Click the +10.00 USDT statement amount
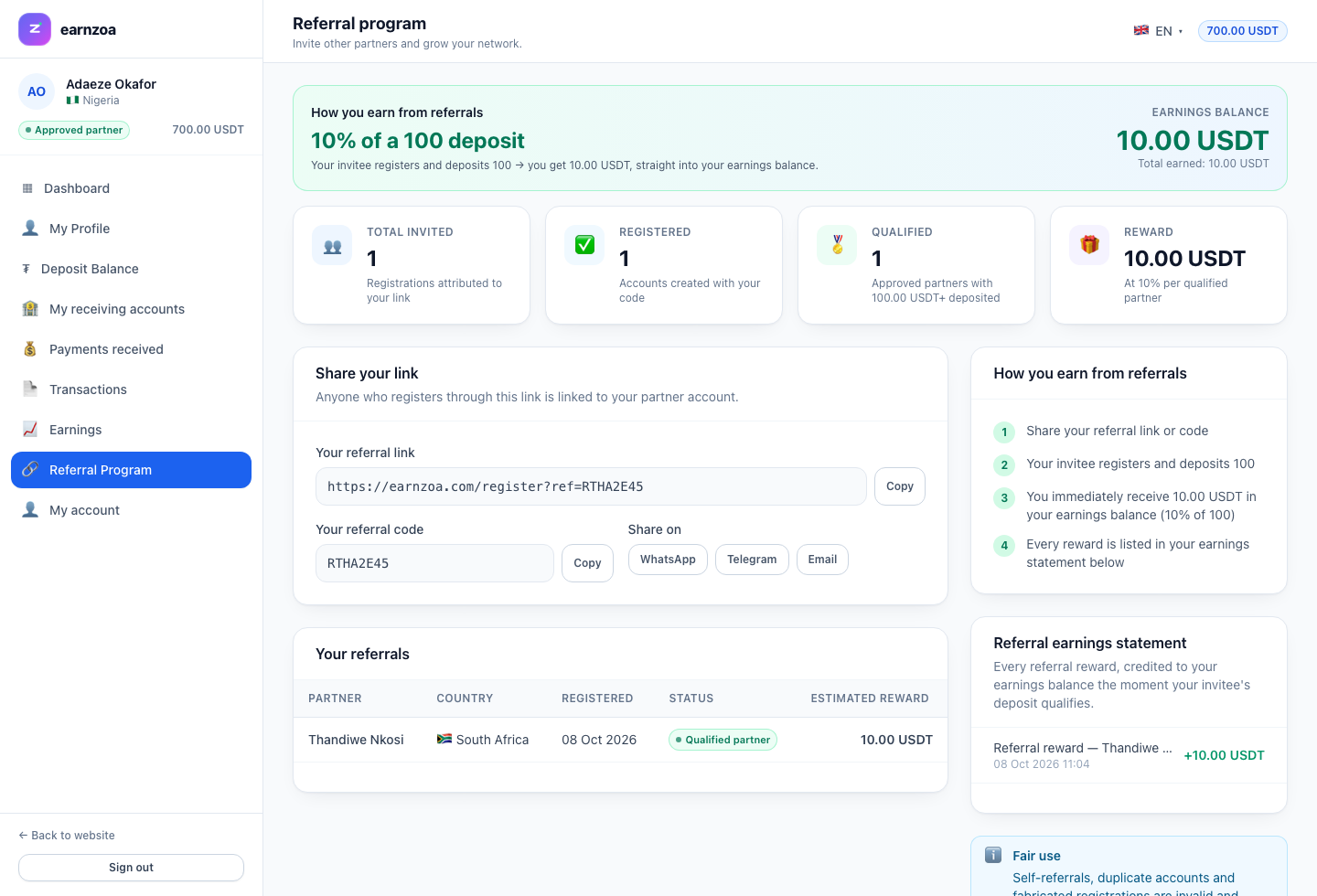This screenshot has width=1317, height=896. tap(1224, 755)
